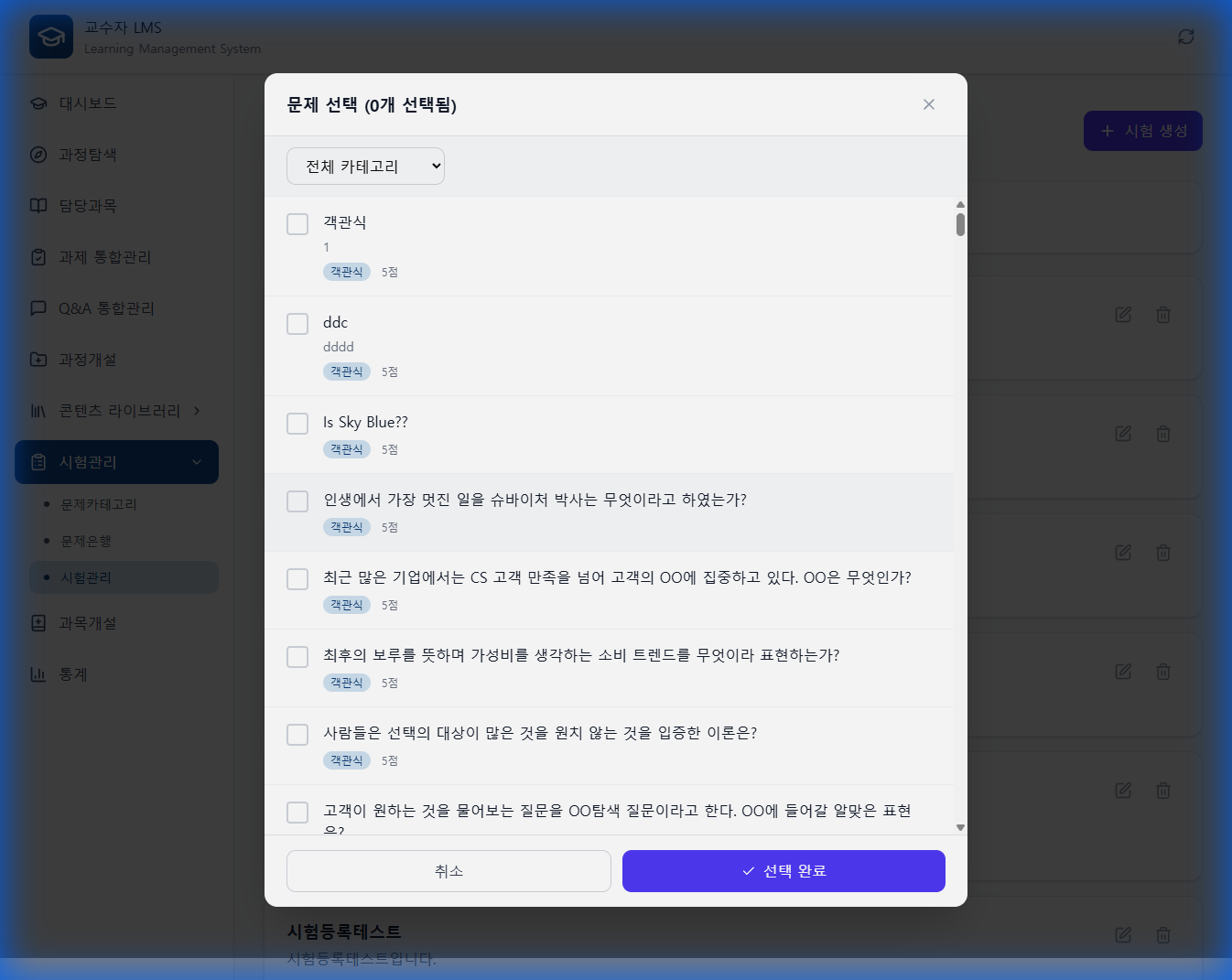Select the 과목개설 sidebar icon

click(38, 623)
